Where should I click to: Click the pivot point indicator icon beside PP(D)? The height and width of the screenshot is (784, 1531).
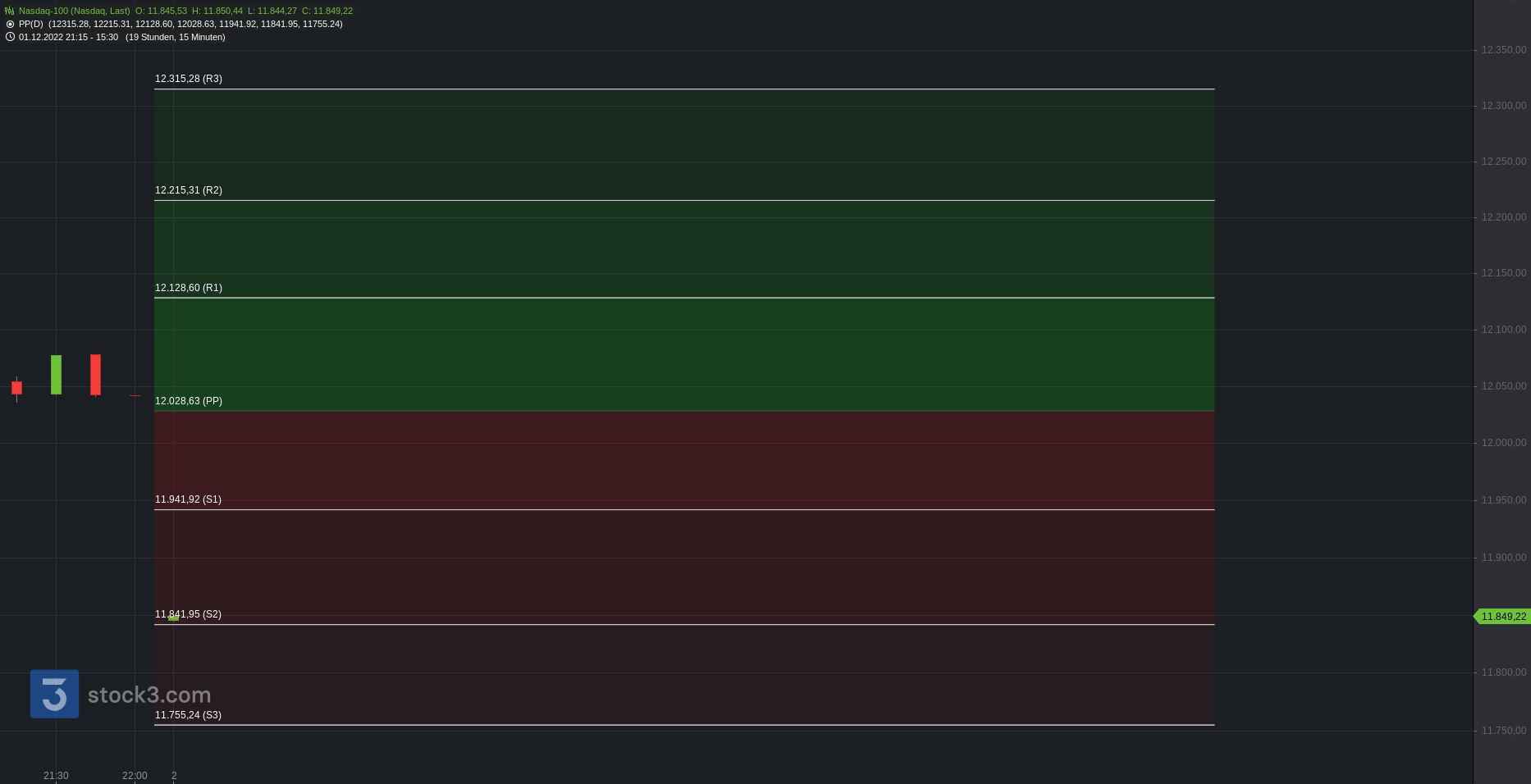tap(10, 24)
